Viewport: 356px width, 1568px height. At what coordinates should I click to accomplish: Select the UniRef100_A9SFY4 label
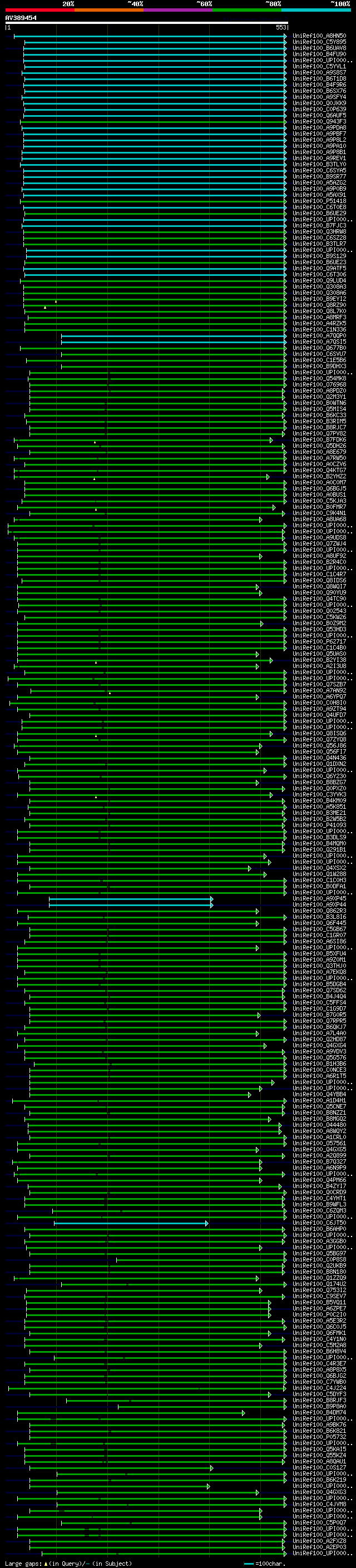pos(319,97)
